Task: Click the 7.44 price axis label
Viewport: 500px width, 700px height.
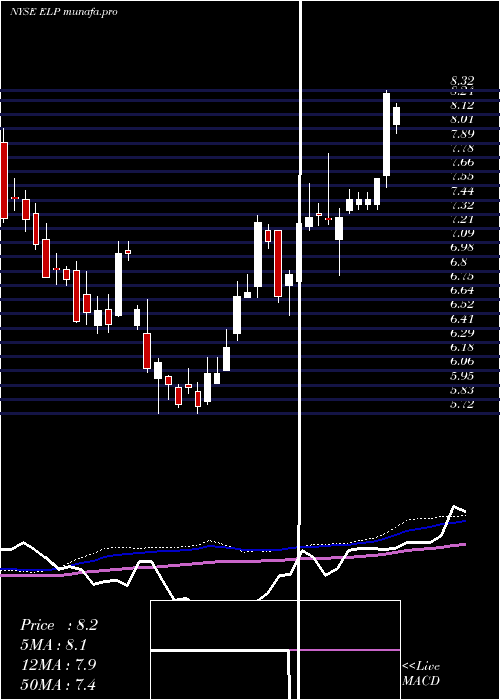Action: tap(462, 191)
